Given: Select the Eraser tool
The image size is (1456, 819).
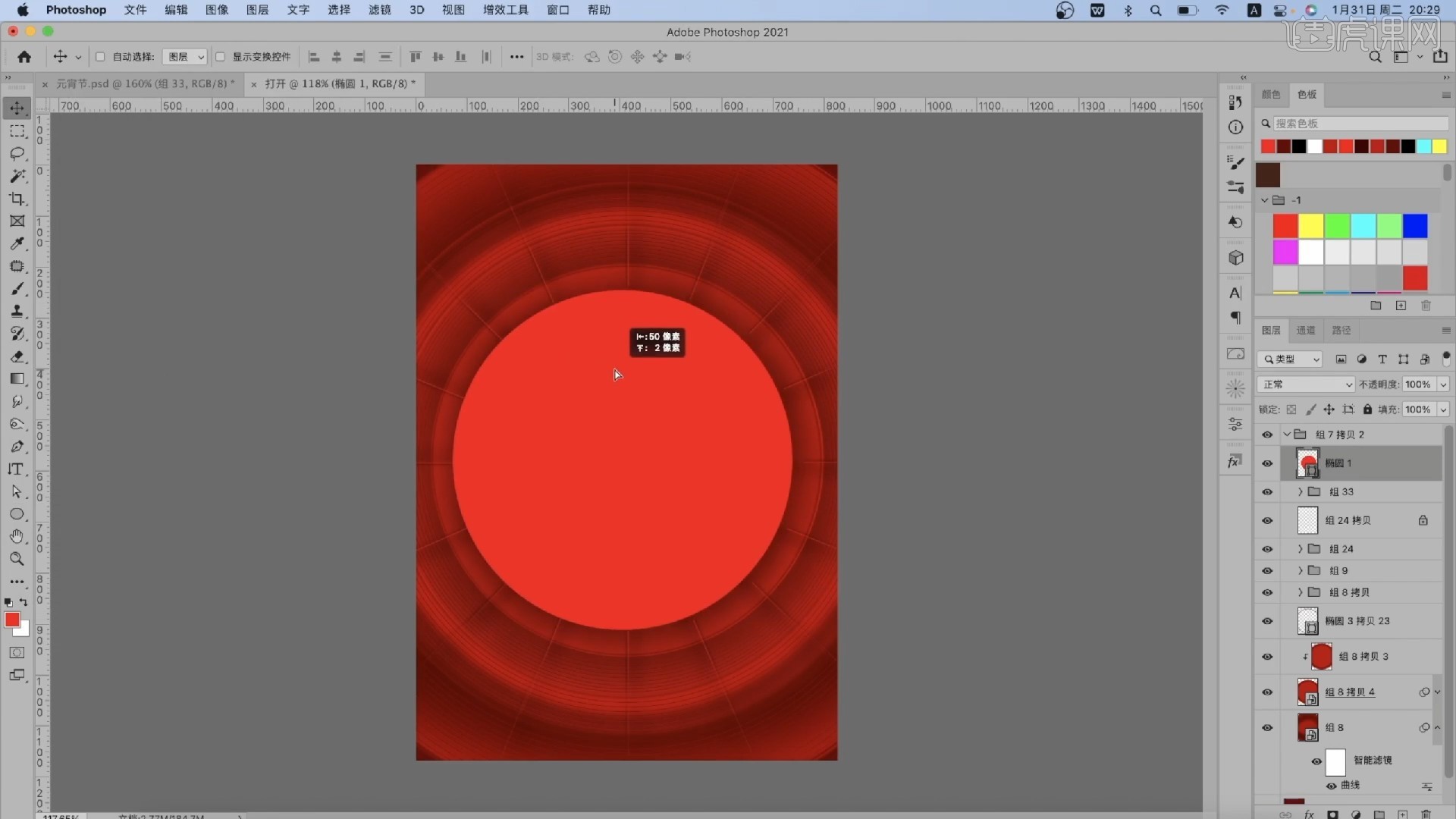Looking at the screenshot, I should (x=17, y=356).
